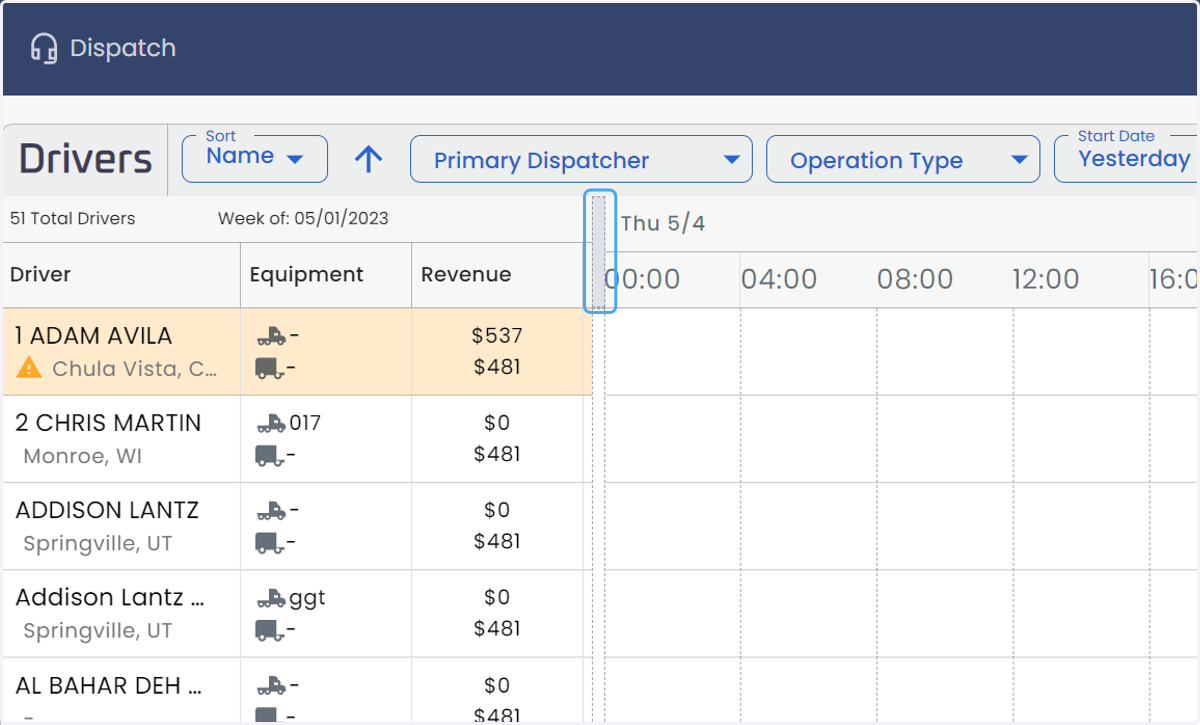Select driver 2 CHRIS MARTIN
Screen dimensions: 1200x725
click(x=108, y=423)
